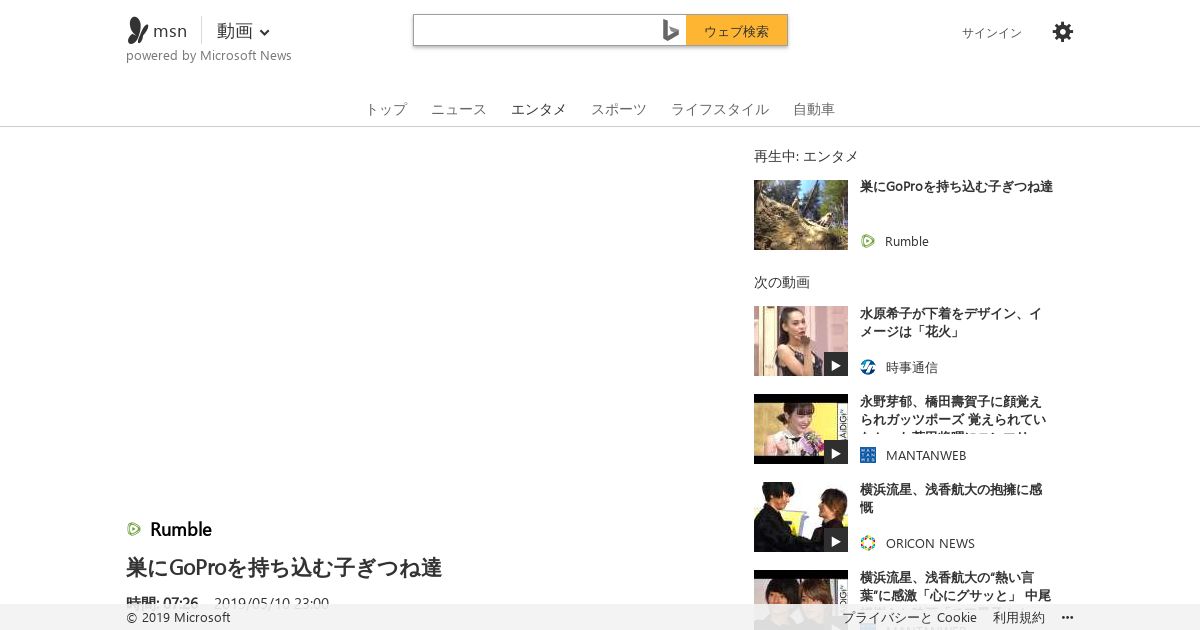This screenshot has width=1200, height=630.
Task: Click the Bing logo icon in search box
Action: tap(670, 31)
